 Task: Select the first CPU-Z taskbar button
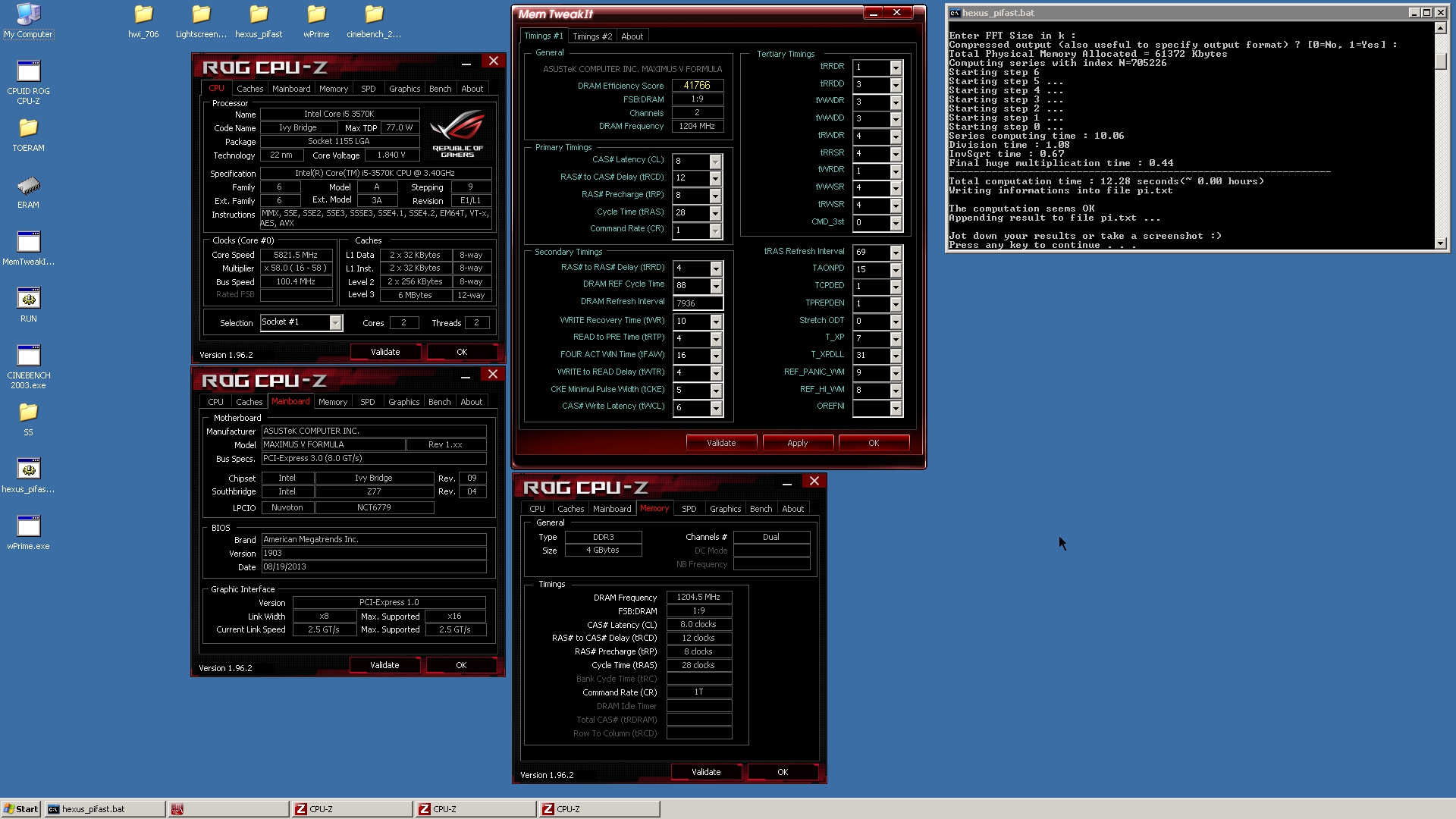(x=352, y=809)
